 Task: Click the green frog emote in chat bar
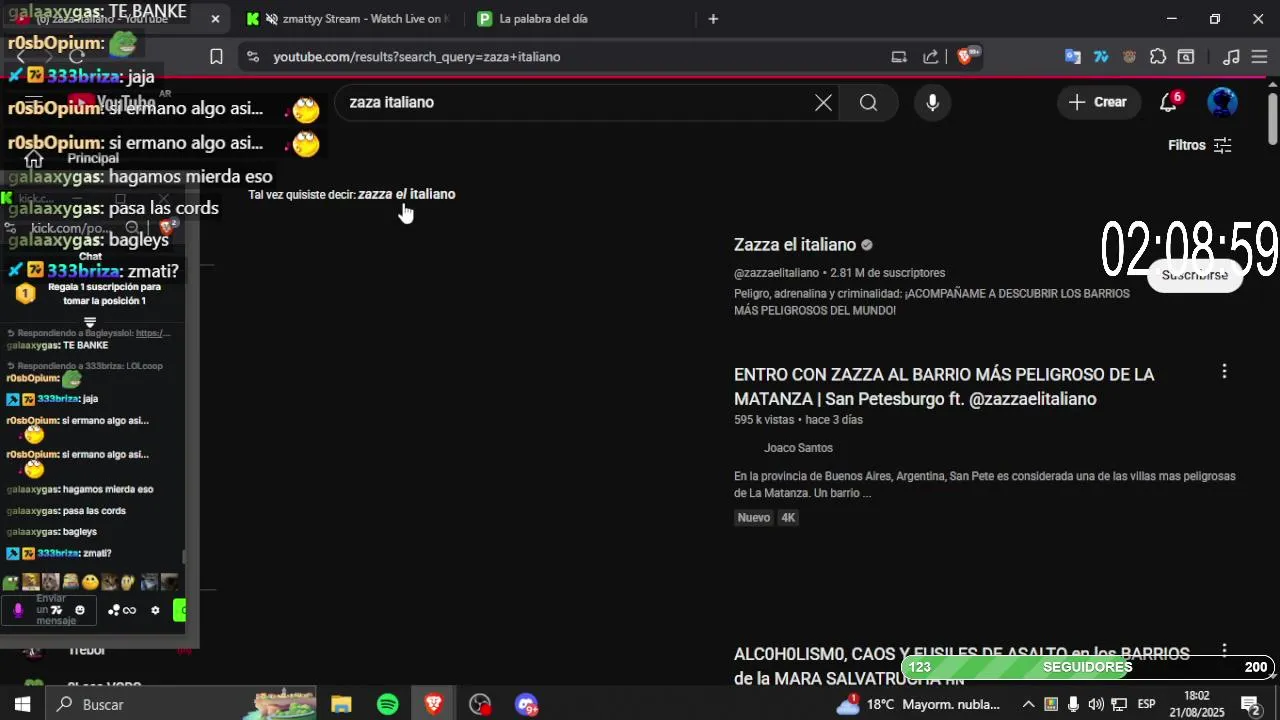click(11, 582)
